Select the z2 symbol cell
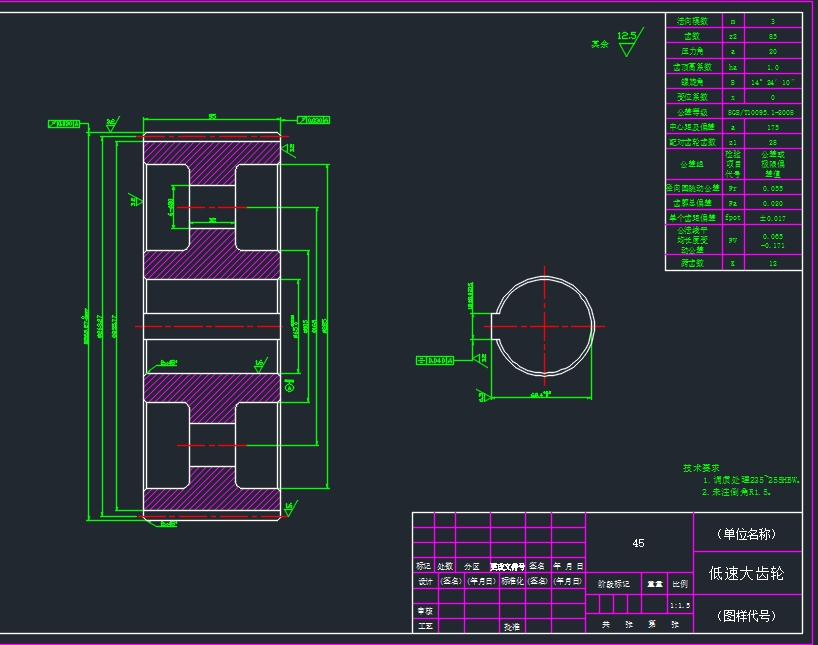This screenshot has height=645, width=818. [733, 36]
